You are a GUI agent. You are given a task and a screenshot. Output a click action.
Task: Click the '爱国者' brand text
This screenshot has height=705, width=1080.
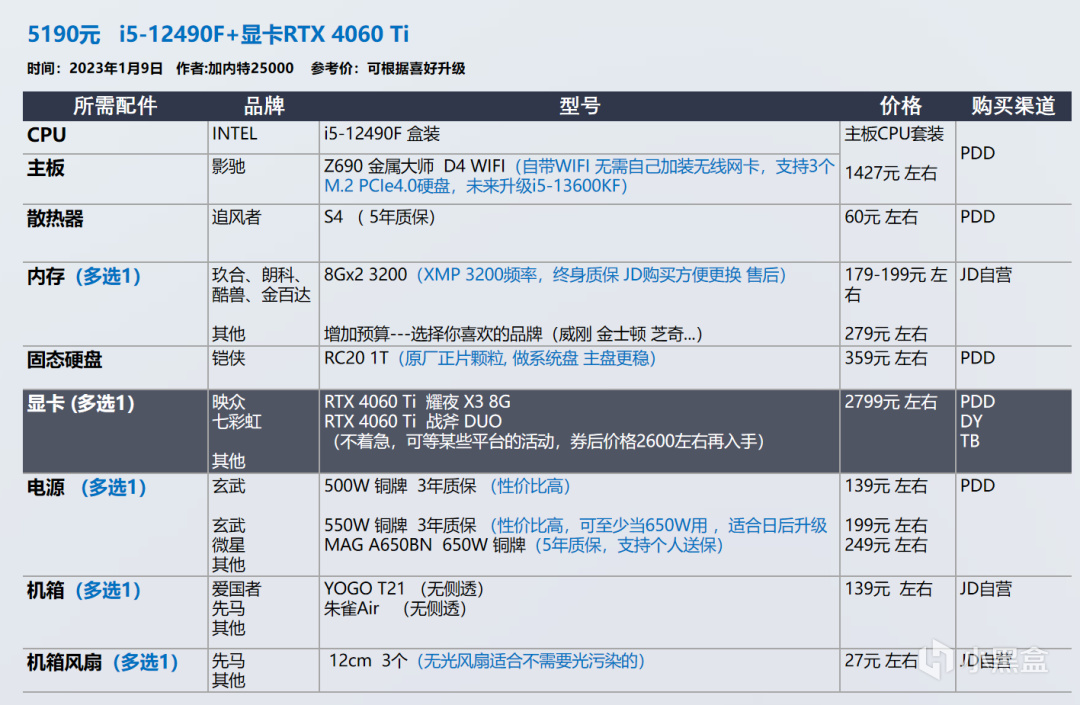tap(237, 589)
